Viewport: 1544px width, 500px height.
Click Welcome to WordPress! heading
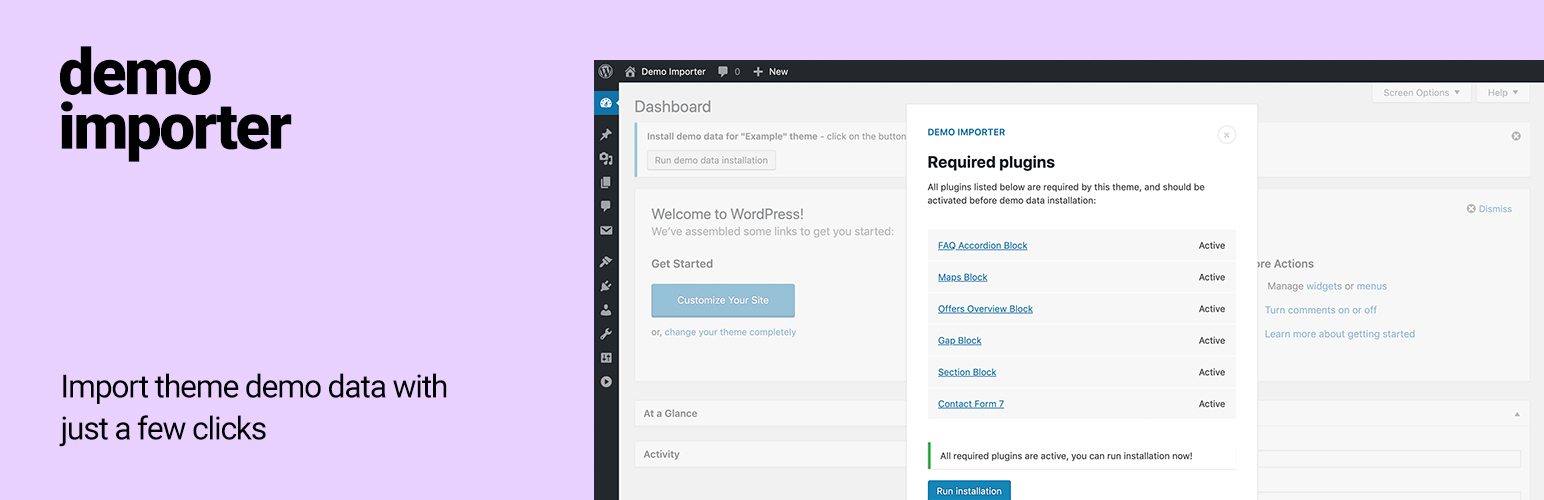727,214
